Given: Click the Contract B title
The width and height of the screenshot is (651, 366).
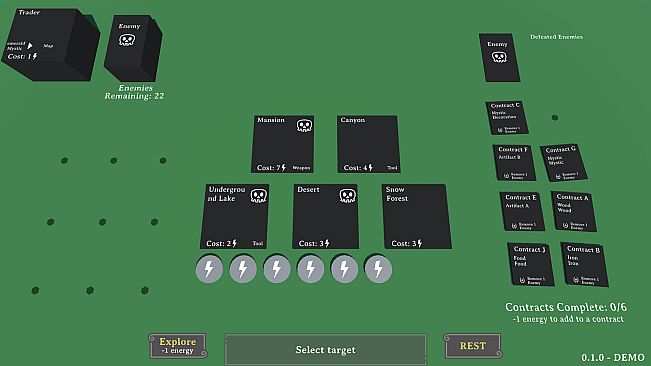Looking at the screenshot, I should click(583, 249).
